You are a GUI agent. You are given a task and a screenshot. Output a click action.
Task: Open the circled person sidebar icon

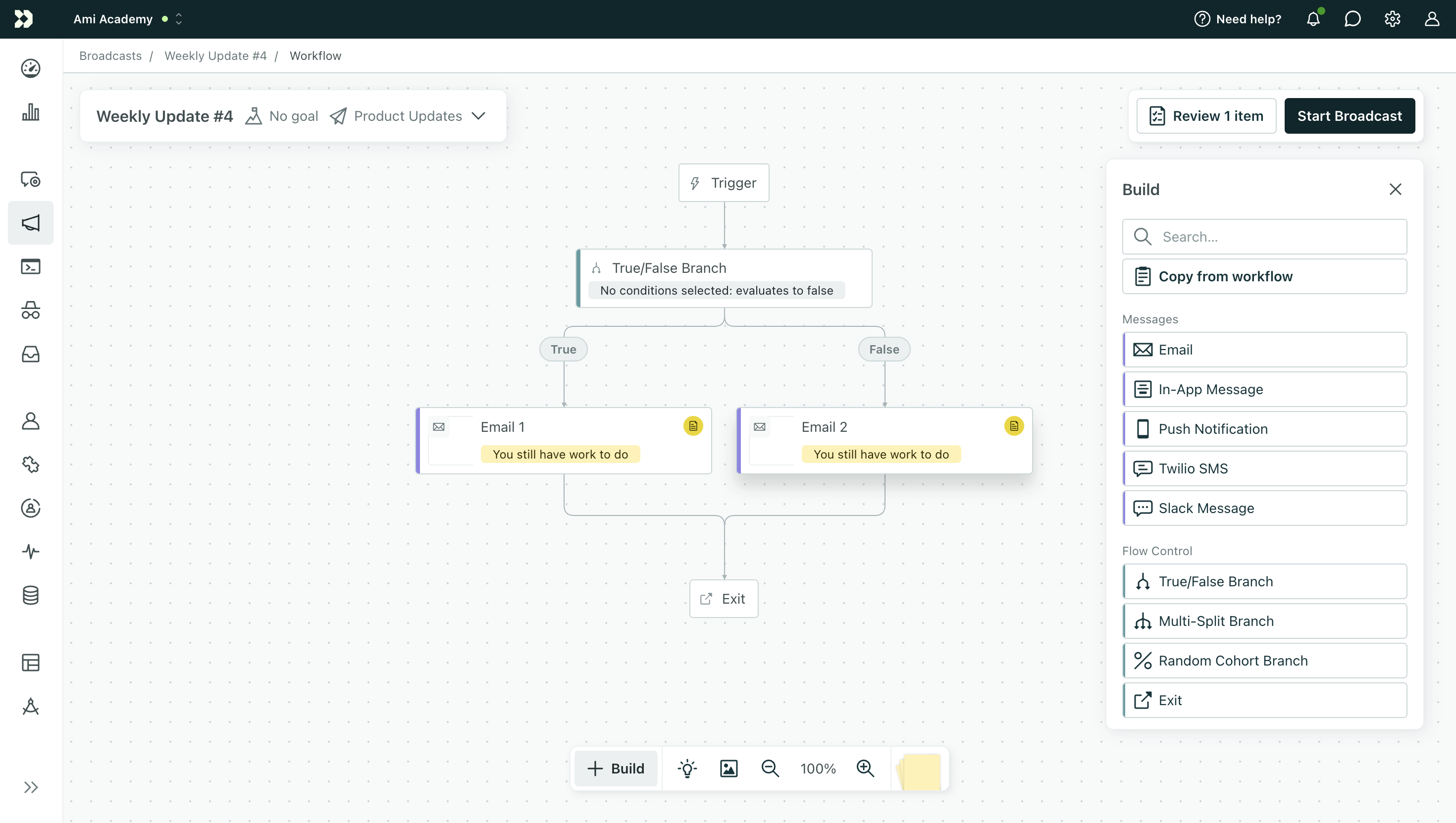tap(31, 508)
